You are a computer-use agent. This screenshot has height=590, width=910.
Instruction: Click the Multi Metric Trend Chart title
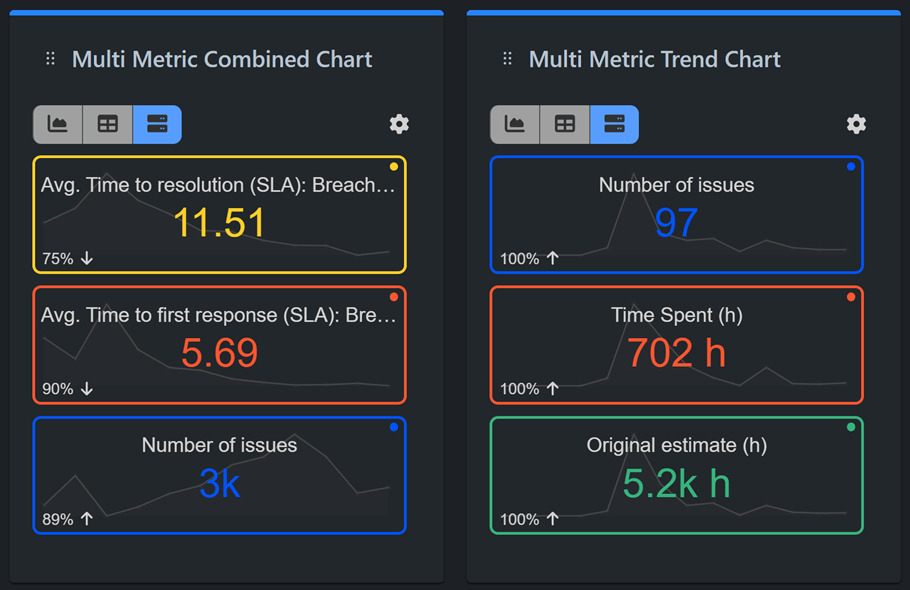click(x=654, y=60)
